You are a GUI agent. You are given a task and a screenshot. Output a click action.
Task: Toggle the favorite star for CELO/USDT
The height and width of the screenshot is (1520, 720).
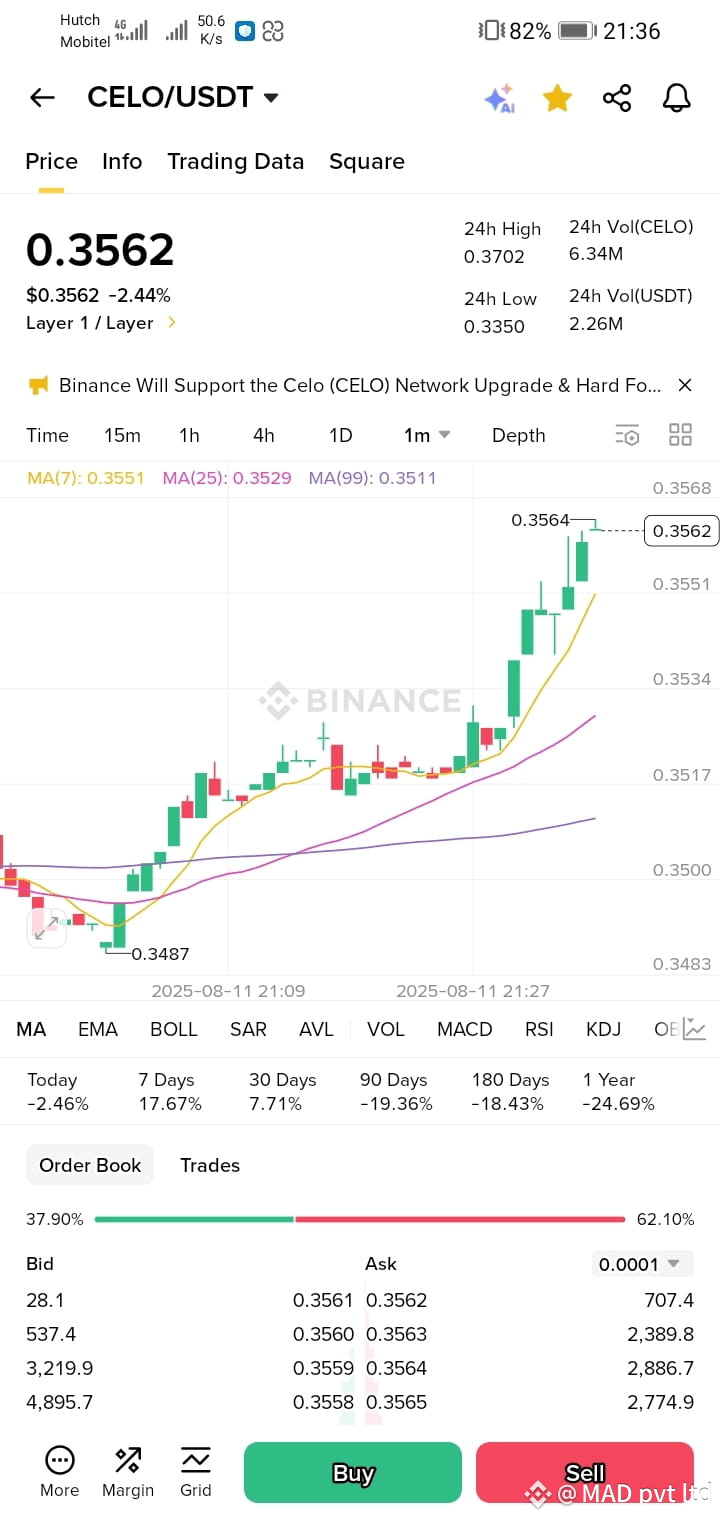click(557, 97)
